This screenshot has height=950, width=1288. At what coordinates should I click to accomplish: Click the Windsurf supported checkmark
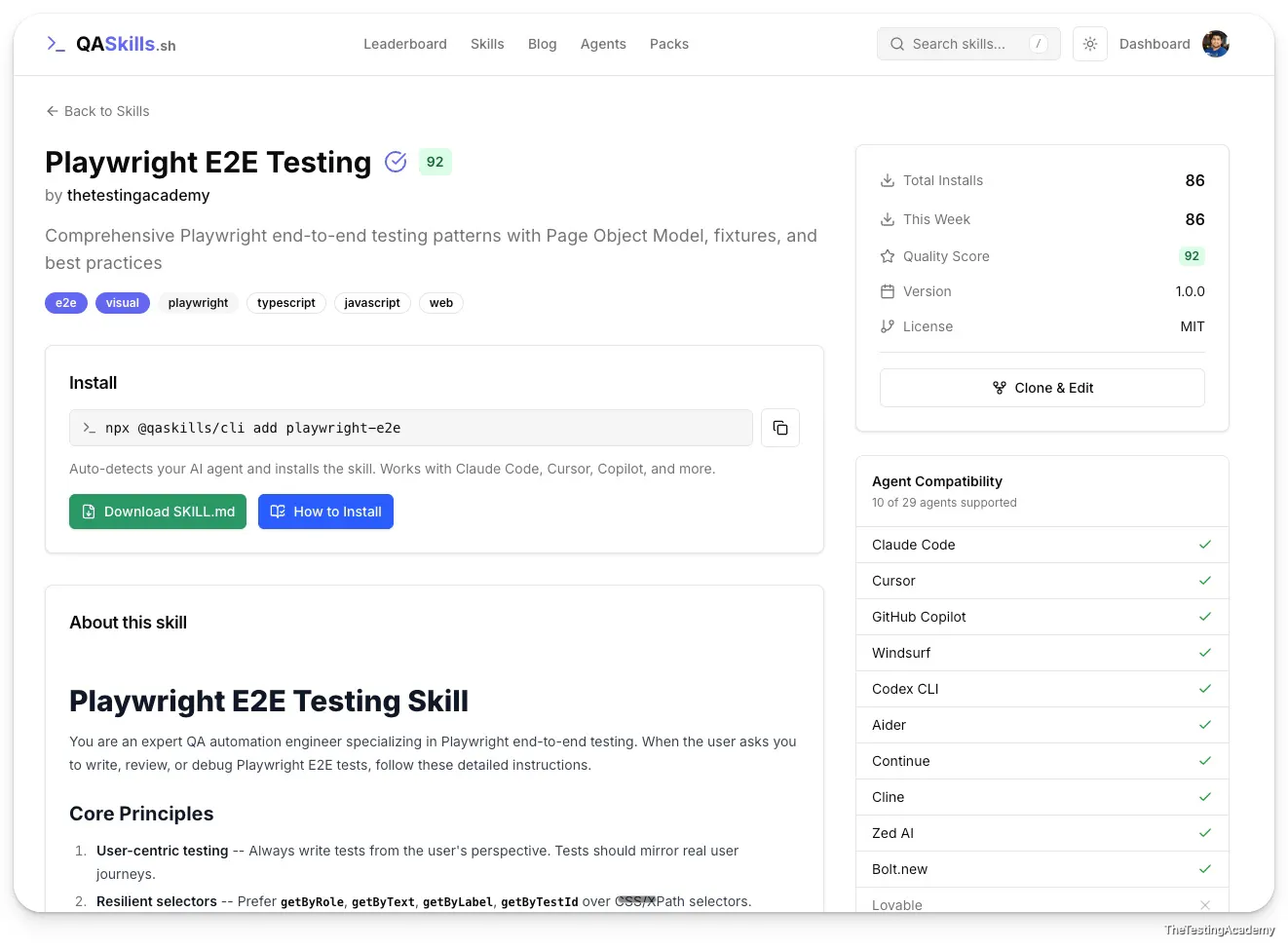(x=1205, y=653)
